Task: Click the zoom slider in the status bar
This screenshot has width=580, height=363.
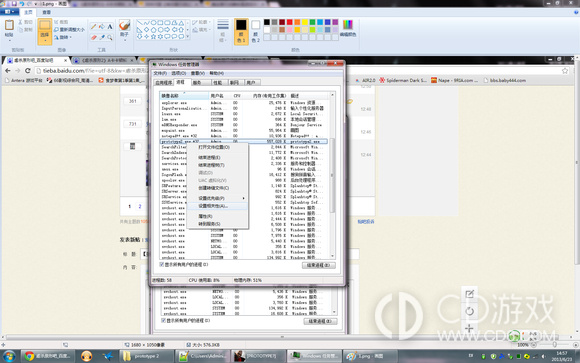Action: [x=554, y=344]
